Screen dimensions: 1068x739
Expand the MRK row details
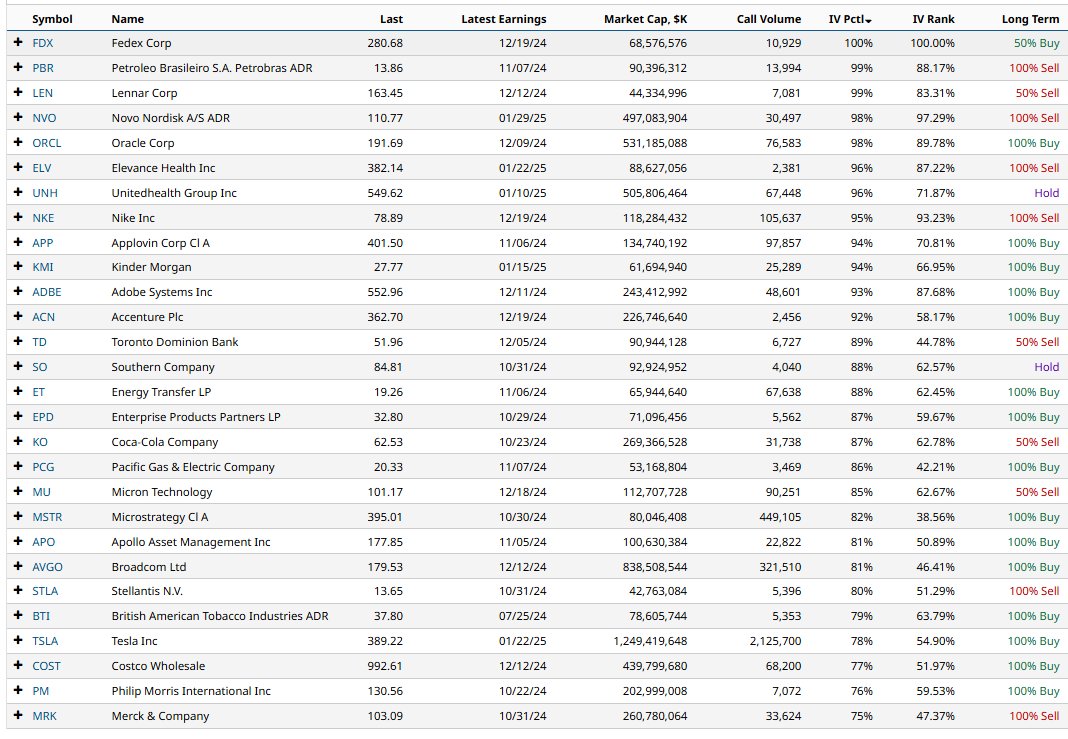[18, 715]
